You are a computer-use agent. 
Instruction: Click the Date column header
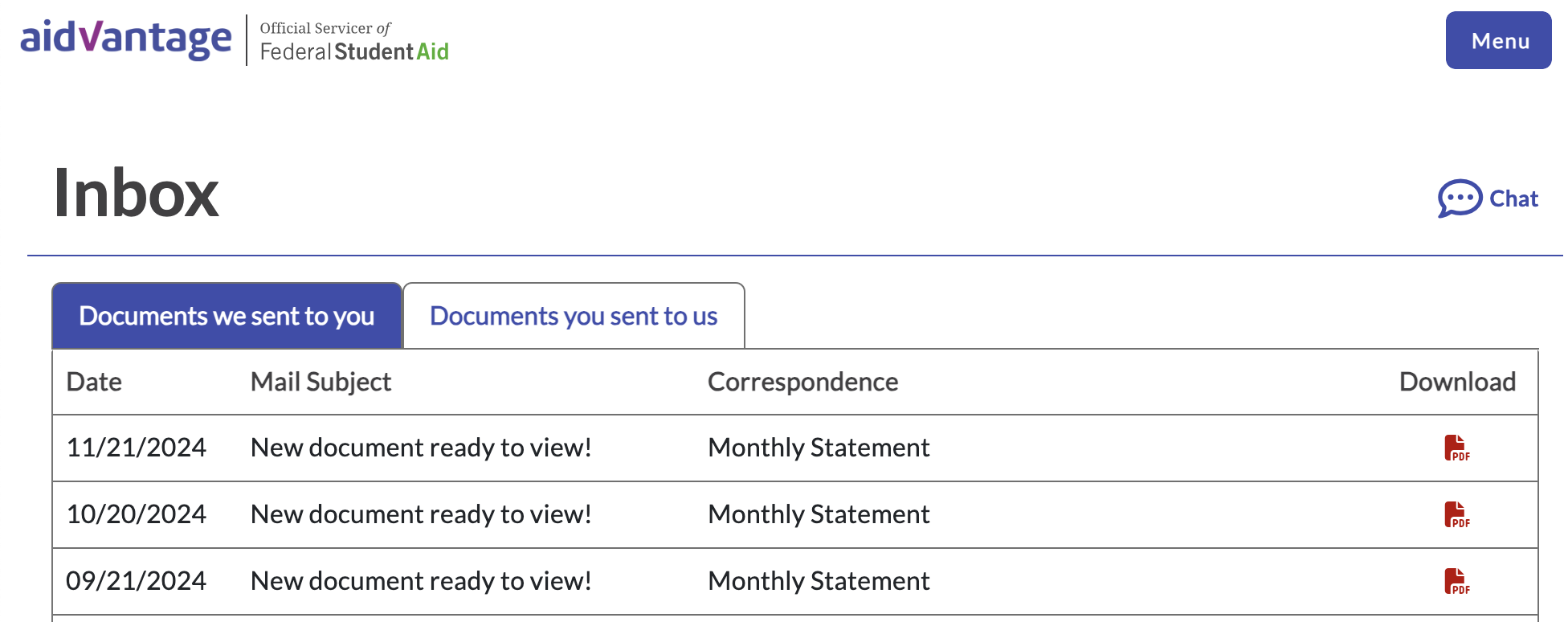point(94,382)
